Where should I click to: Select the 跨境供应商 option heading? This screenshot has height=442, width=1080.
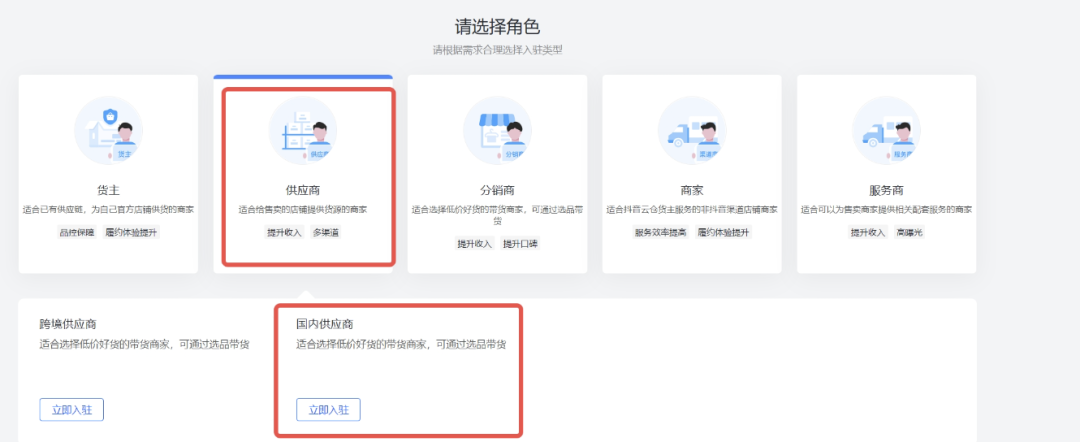(x=68, y=324)
